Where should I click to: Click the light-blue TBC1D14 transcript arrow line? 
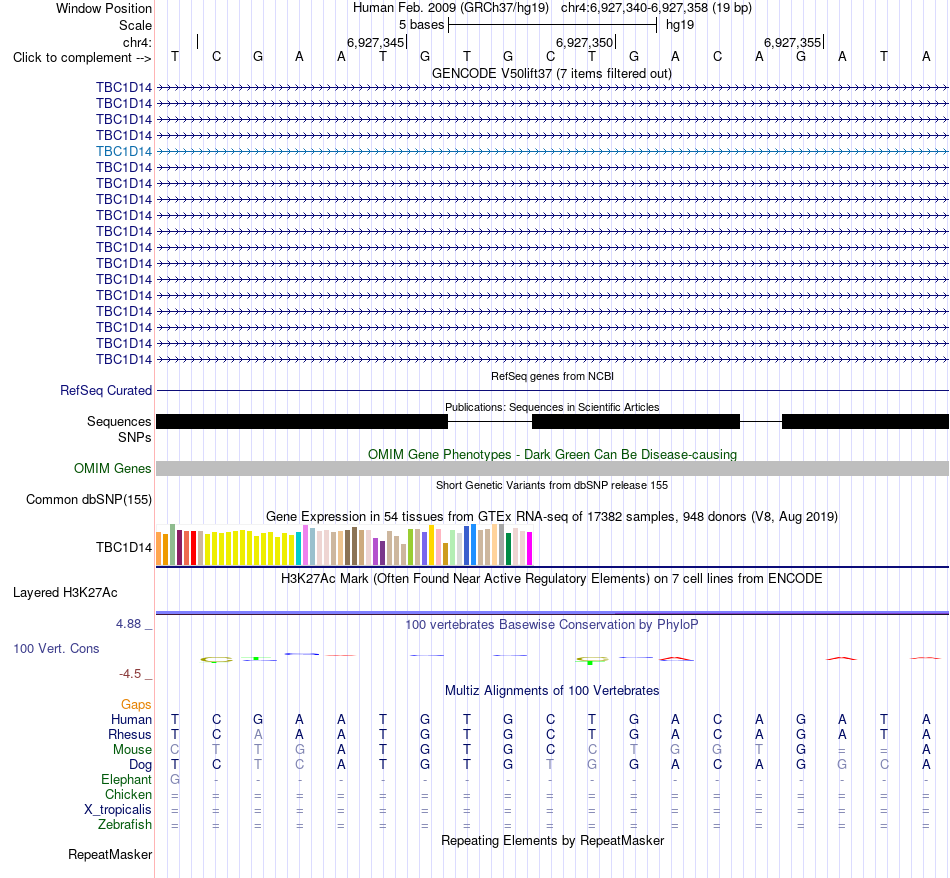pos(553,151)
